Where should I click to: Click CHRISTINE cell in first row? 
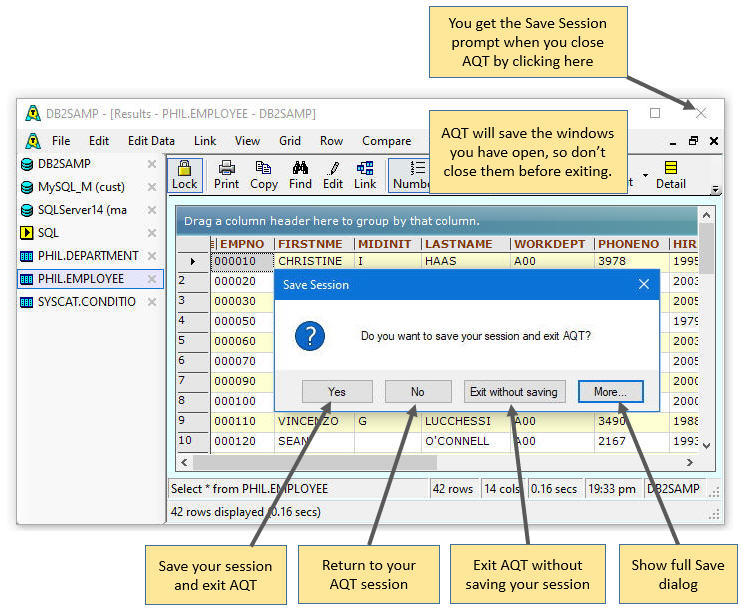point(314,261)
